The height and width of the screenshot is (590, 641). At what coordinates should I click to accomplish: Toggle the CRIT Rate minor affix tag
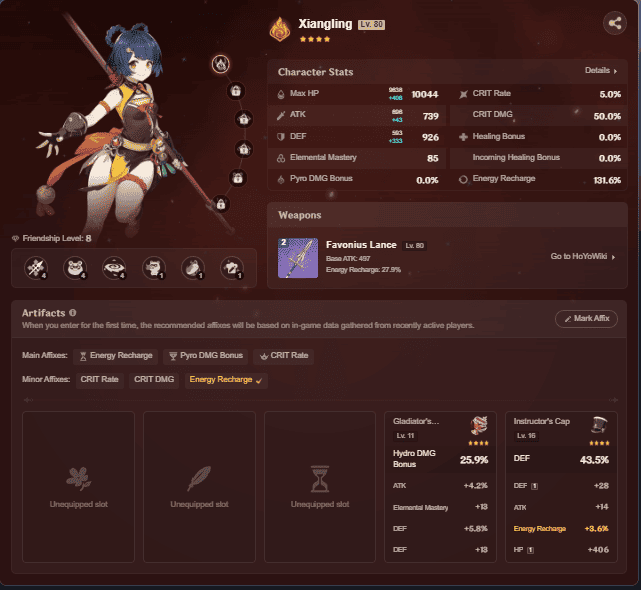point(99,380)
